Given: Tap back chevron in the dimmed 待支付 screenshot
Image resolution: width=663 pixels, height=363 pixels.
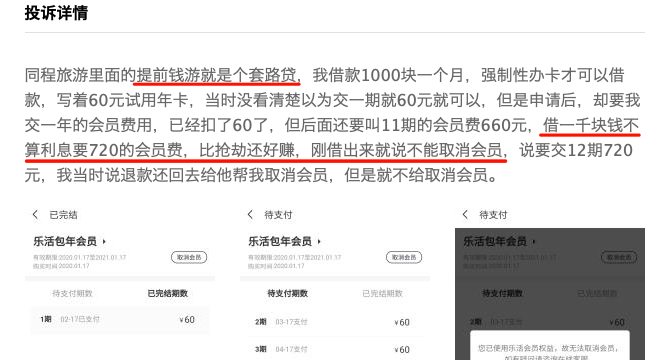Looking at the screenshot, I should click(x=465, y=214).
